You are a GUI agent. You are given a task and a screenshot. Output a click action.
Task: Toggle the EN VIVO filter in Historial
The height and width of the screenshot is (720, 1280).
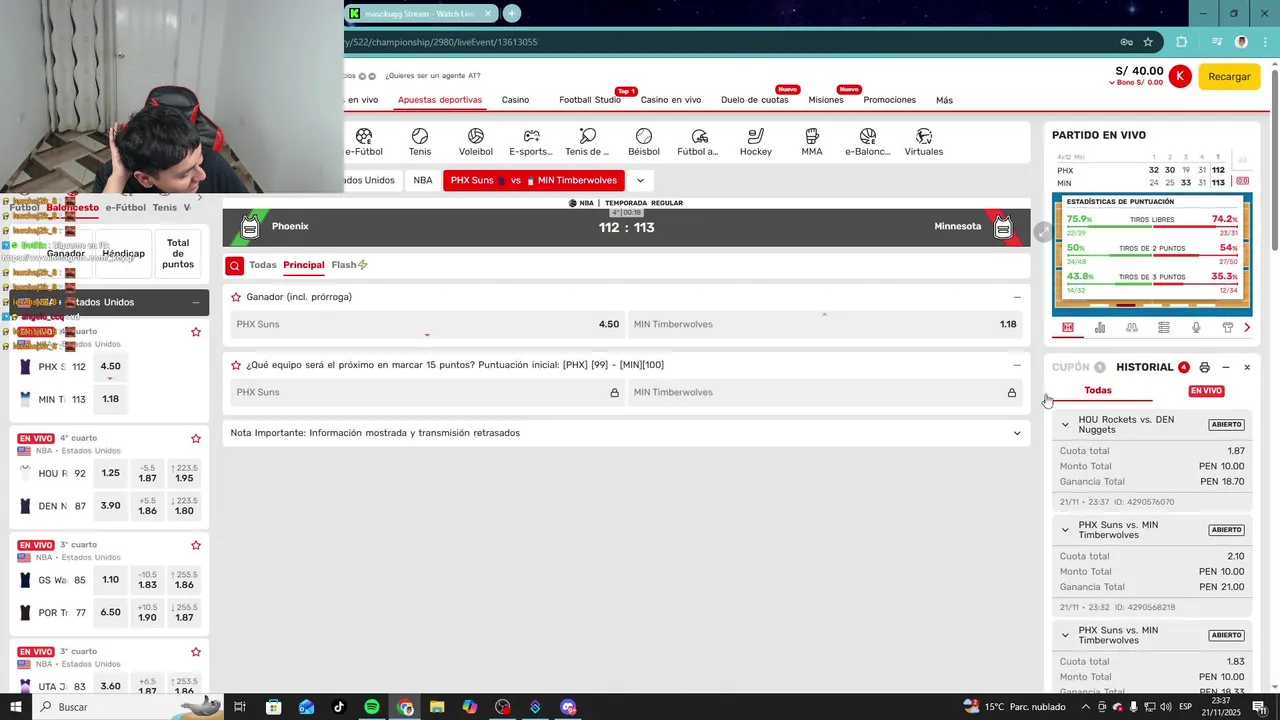coord(1206,391)
